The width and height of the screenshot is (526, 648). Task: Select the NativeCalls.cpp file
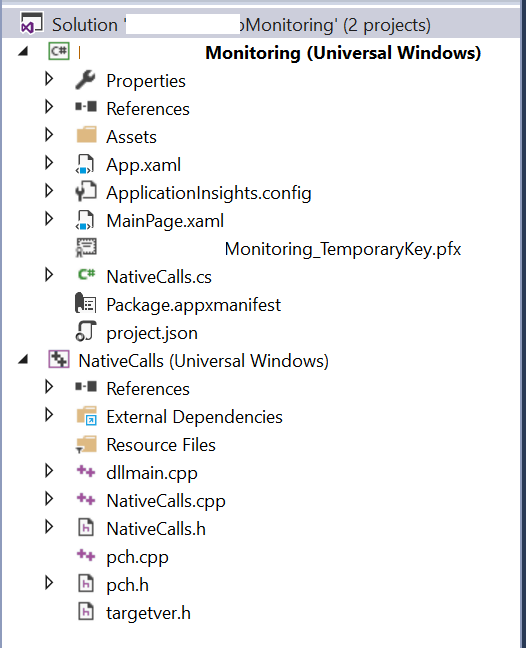166,501
